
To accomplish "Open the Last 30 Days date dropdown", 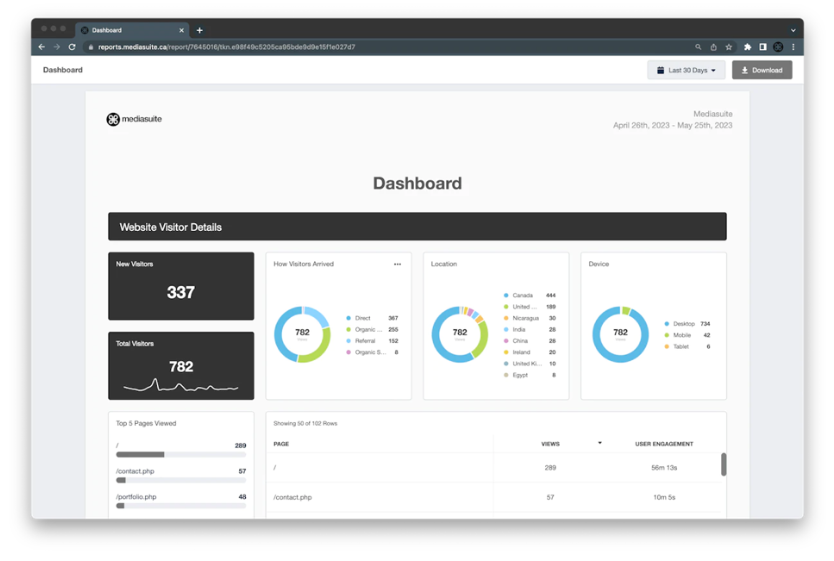I will pos(686,70).
